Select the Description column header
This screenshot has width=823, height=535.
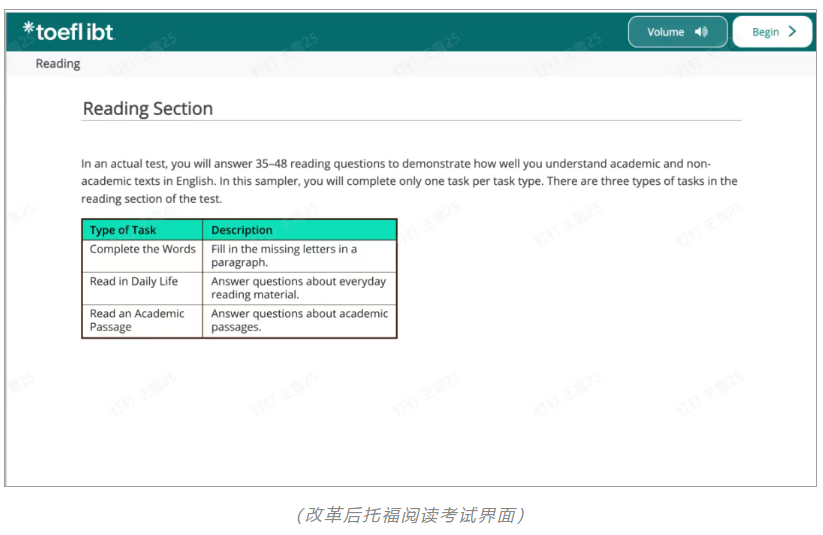coord(242,230)
